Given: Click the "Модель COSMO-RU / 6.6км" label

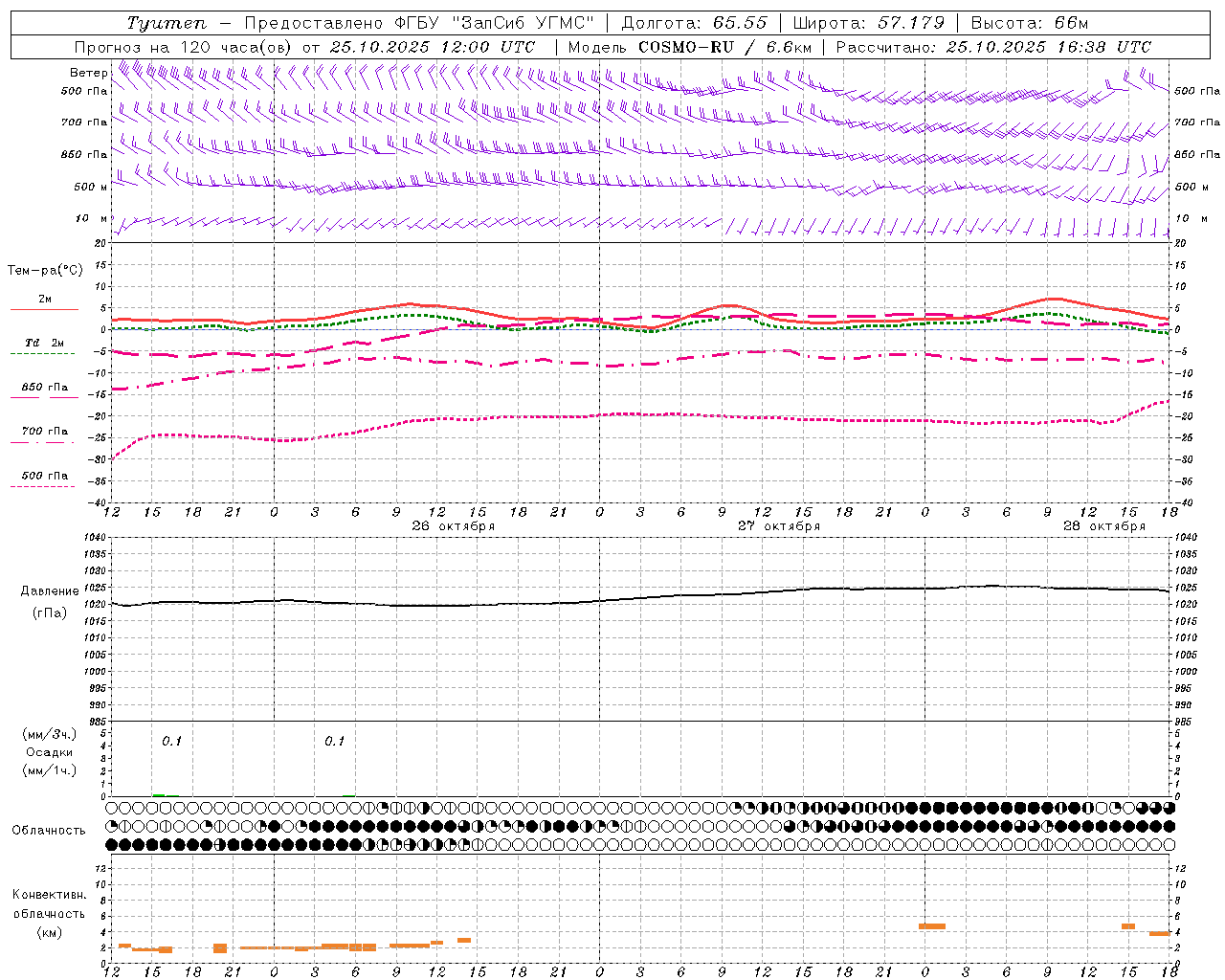Looking at the screenshot, I should pos(689,47).
